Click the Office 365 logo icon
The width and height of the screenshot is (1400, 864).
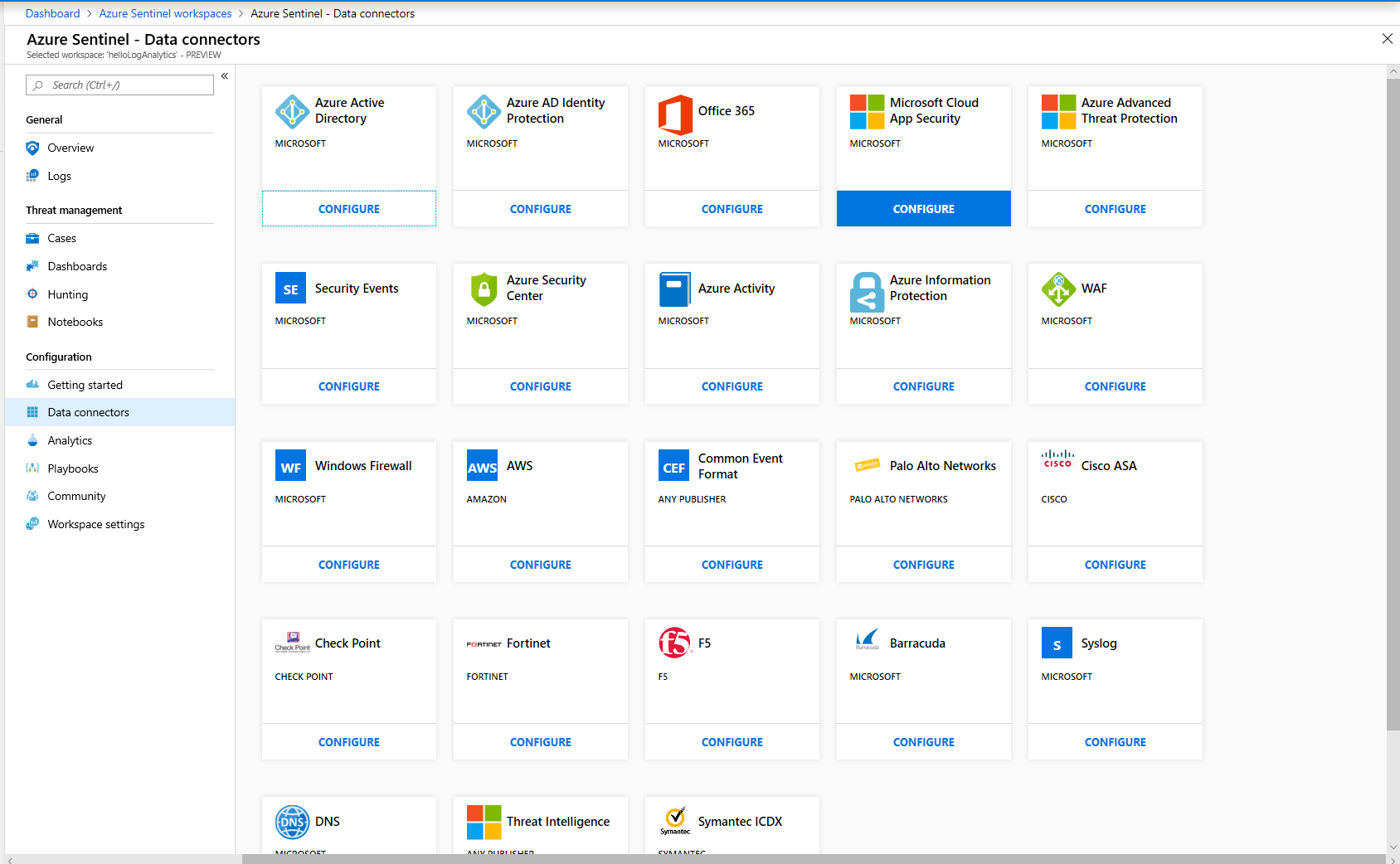click(x=675, y=114)
